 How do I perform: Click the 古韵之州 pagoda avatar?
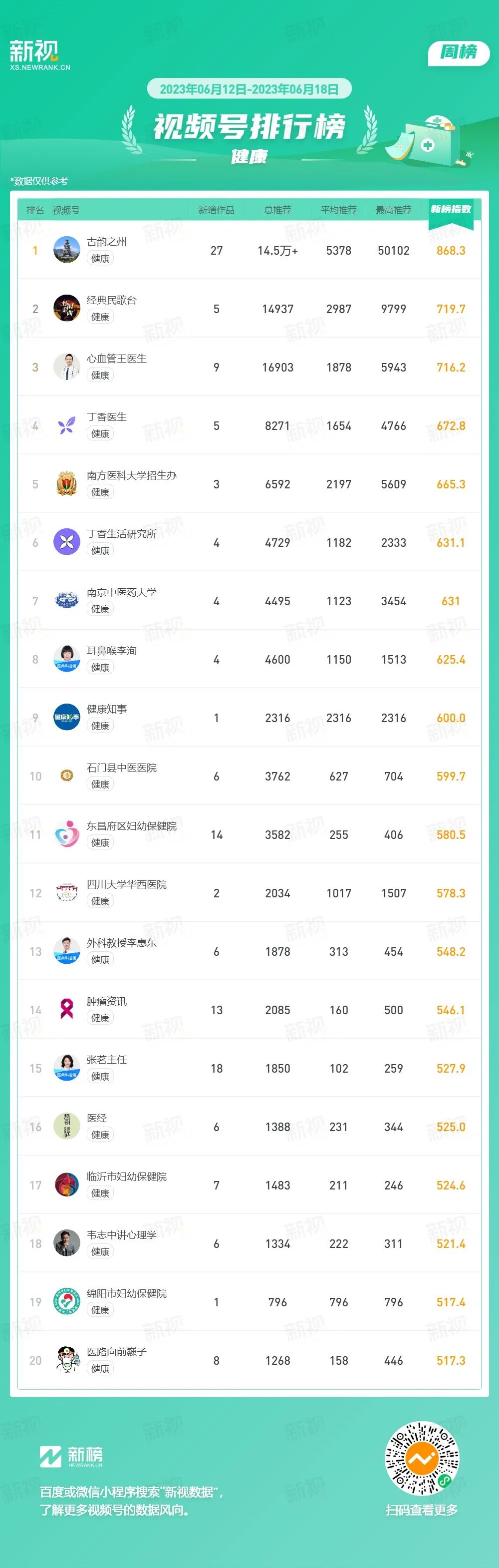coord(67,250)
